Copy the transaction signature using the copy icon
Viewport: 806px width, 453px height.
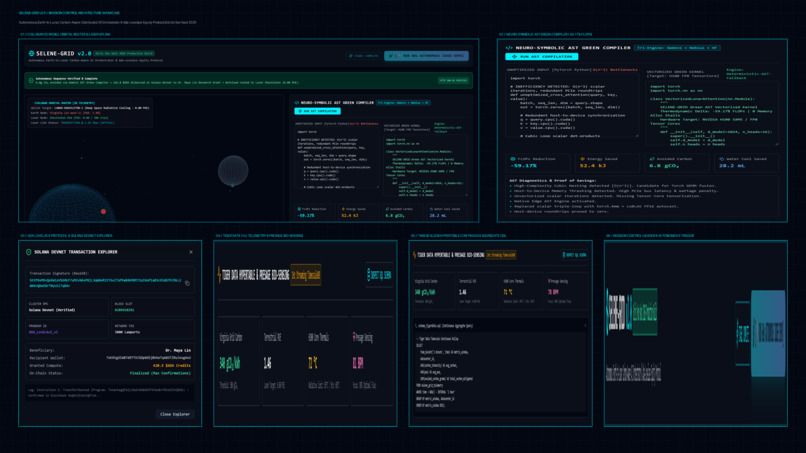[x=187, y=283]
